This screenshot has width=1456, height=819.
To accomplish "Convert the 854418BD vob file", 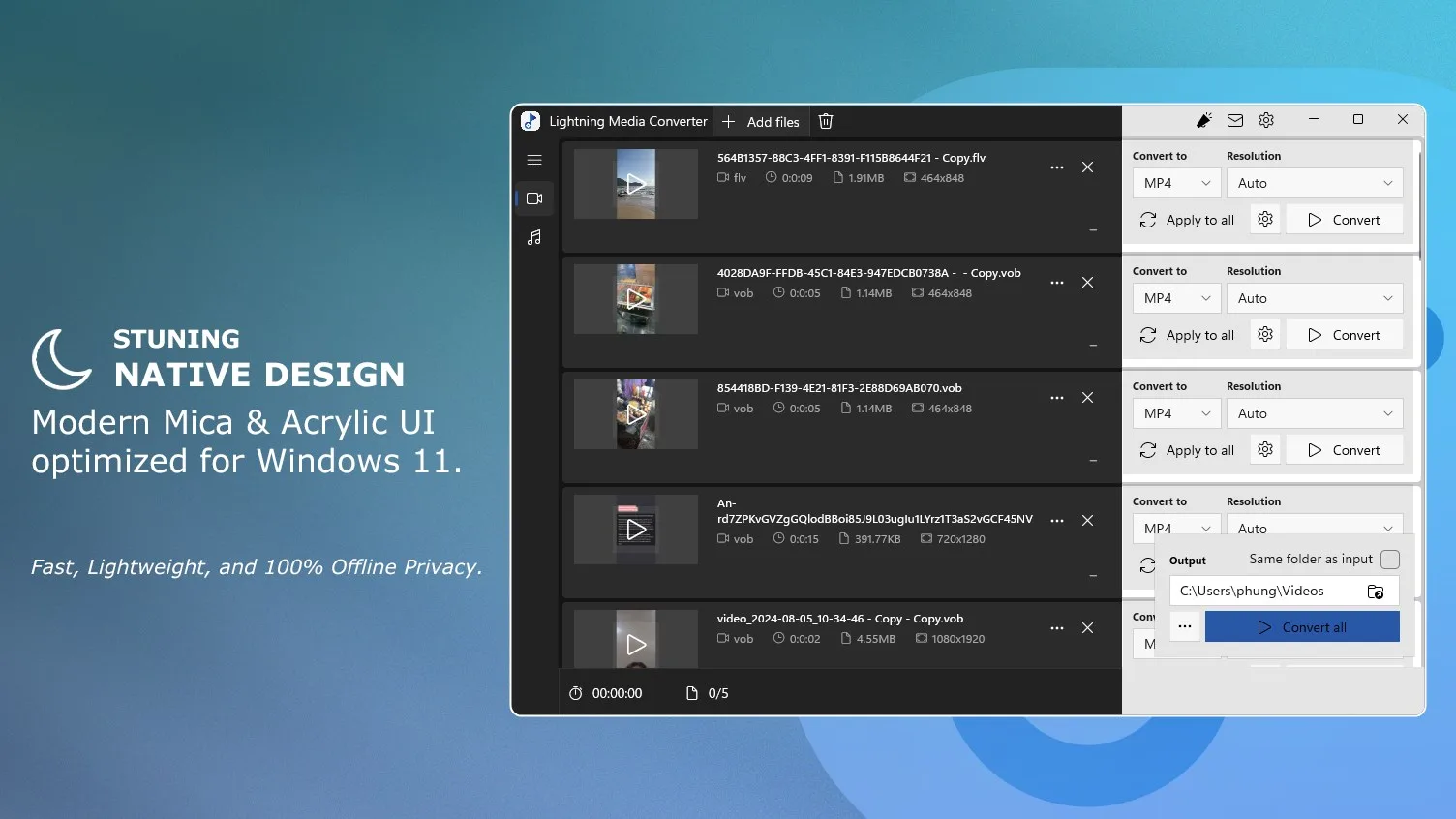I will [x=1344, y=450].
